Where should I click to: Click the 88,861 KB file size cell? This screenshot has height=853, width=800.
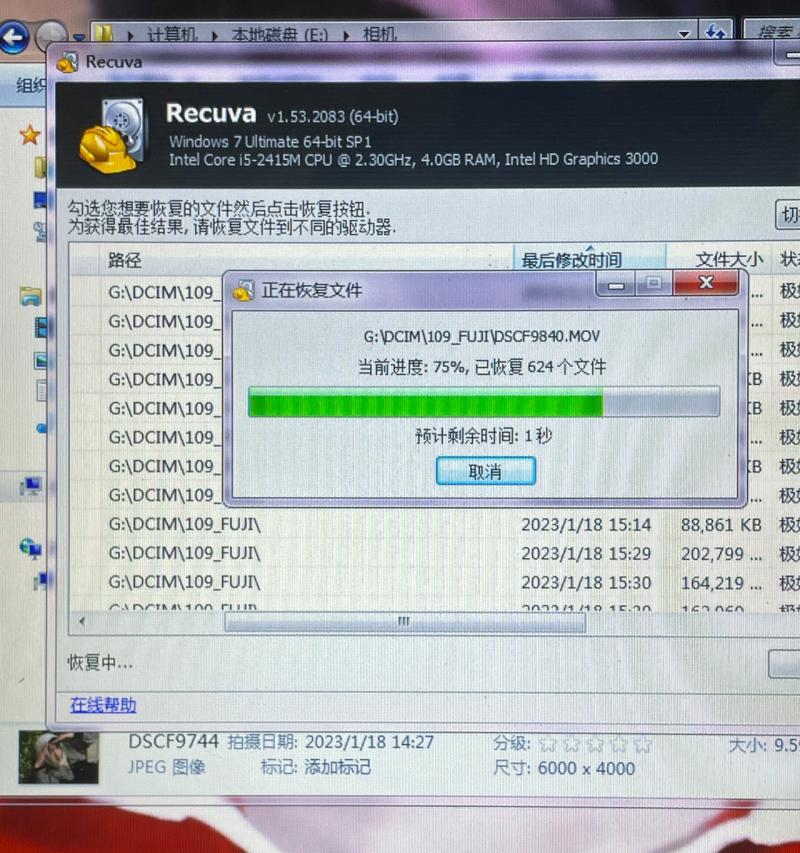point(721,525)
